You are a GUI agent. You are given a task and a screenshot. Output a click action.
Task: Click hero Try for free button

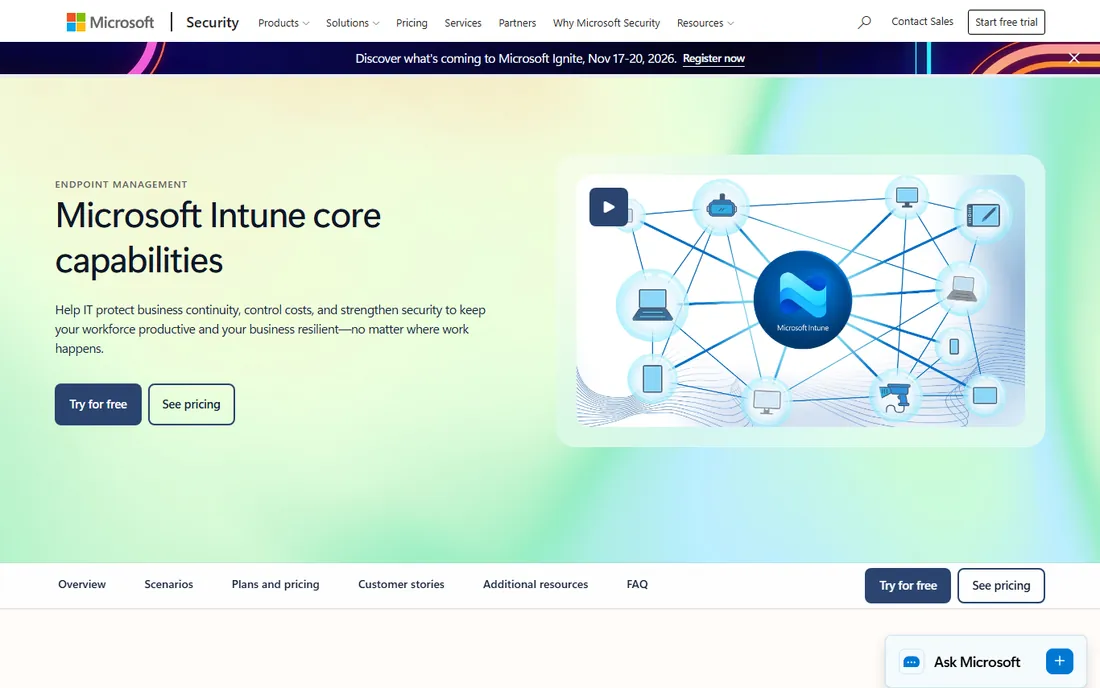pyautogui.click(x=98, y=404)
